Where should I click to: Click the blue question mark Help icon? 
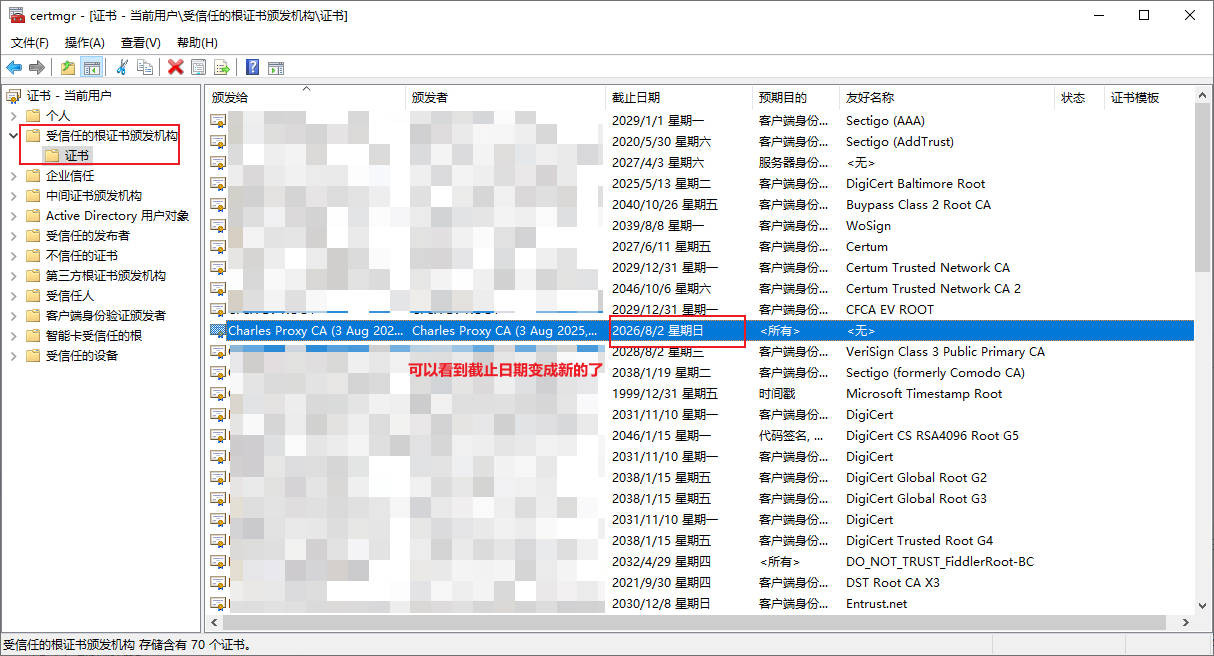253,67
